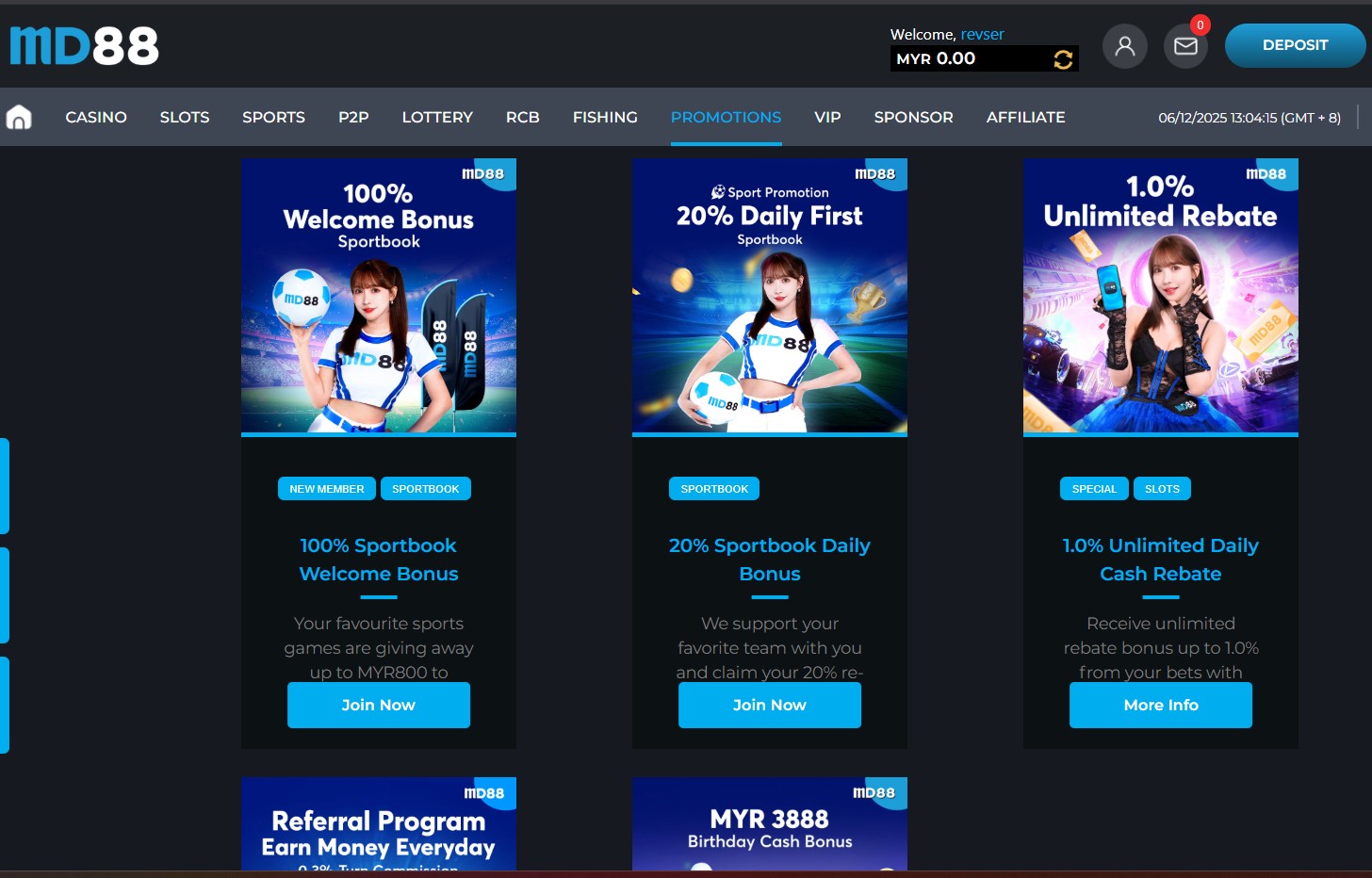Open the SLOTS menu

tap(185, 117)
